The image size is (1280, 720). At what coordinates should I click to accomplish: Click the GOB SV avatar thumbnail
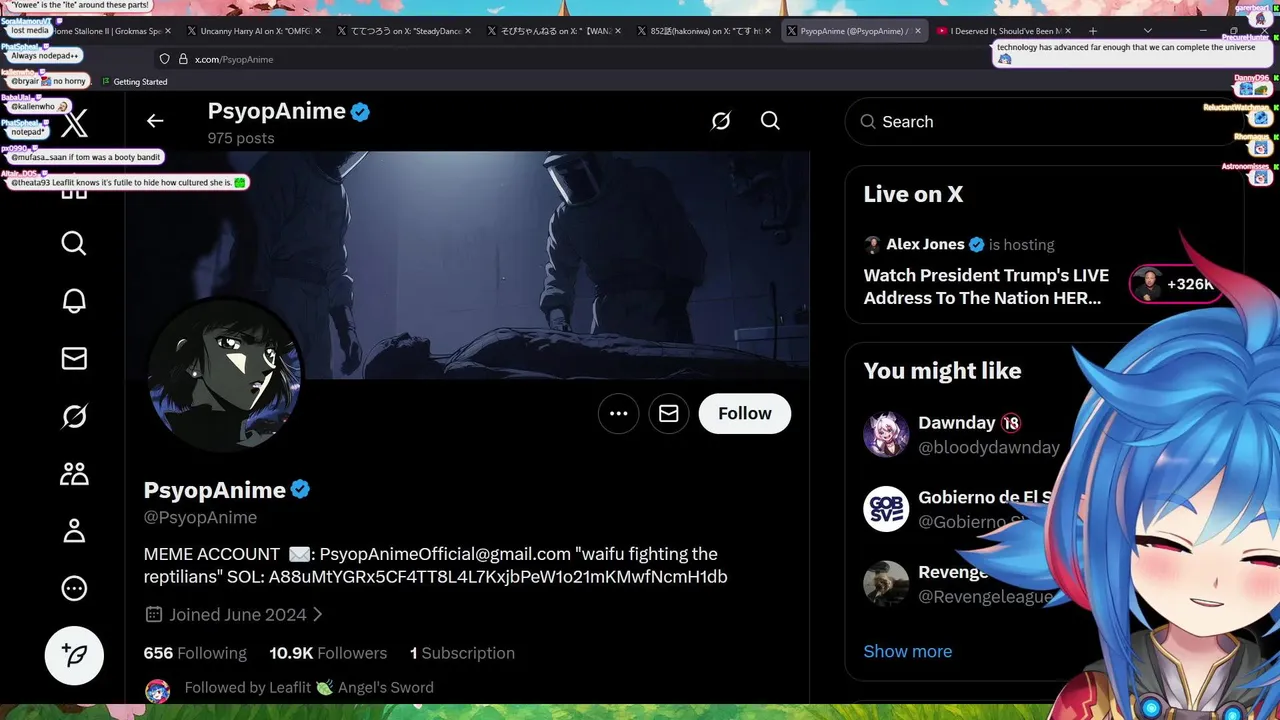[886, 509]
